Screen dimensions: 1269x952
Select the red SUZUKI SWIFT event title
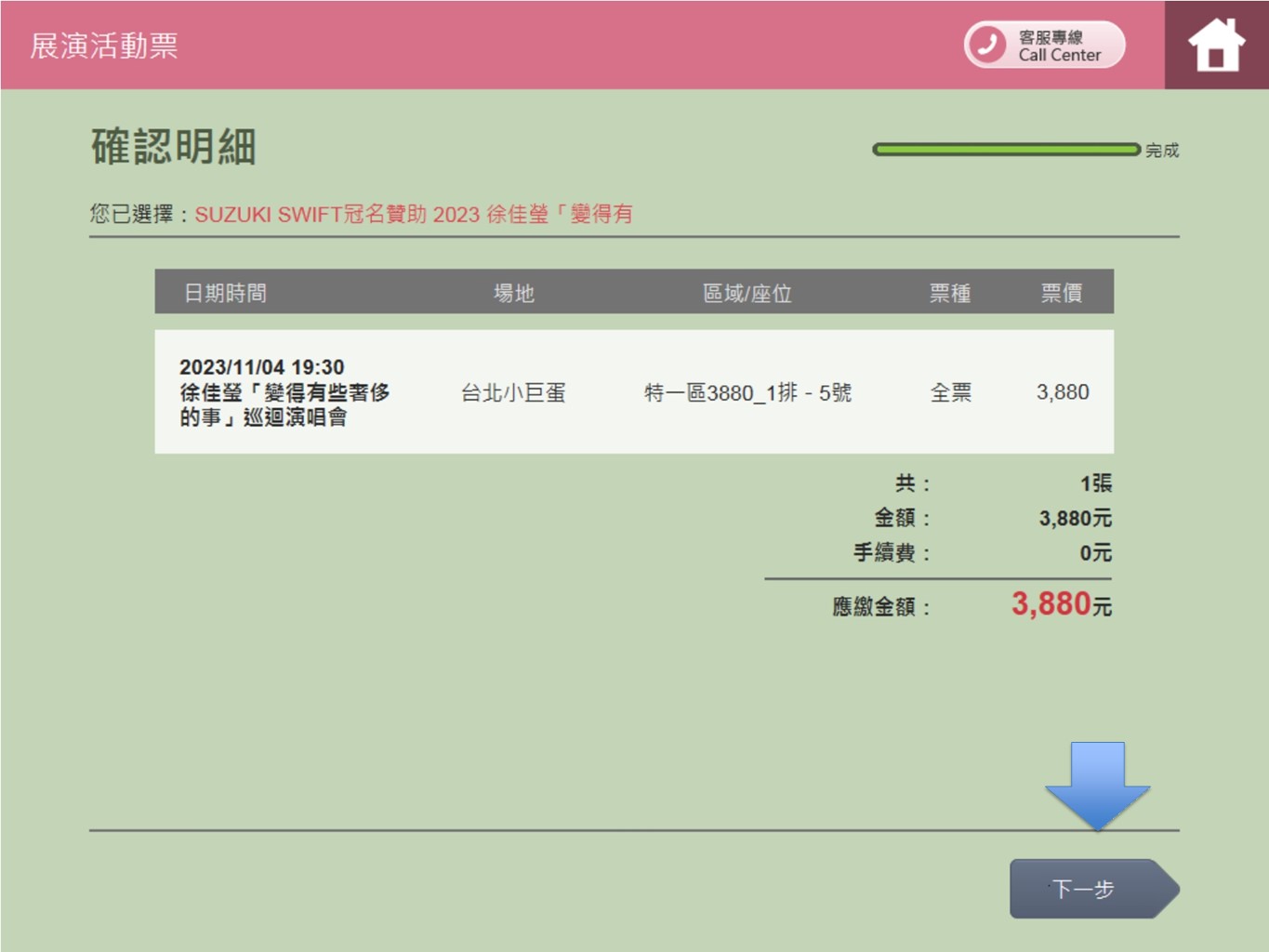tap(414, 215)
